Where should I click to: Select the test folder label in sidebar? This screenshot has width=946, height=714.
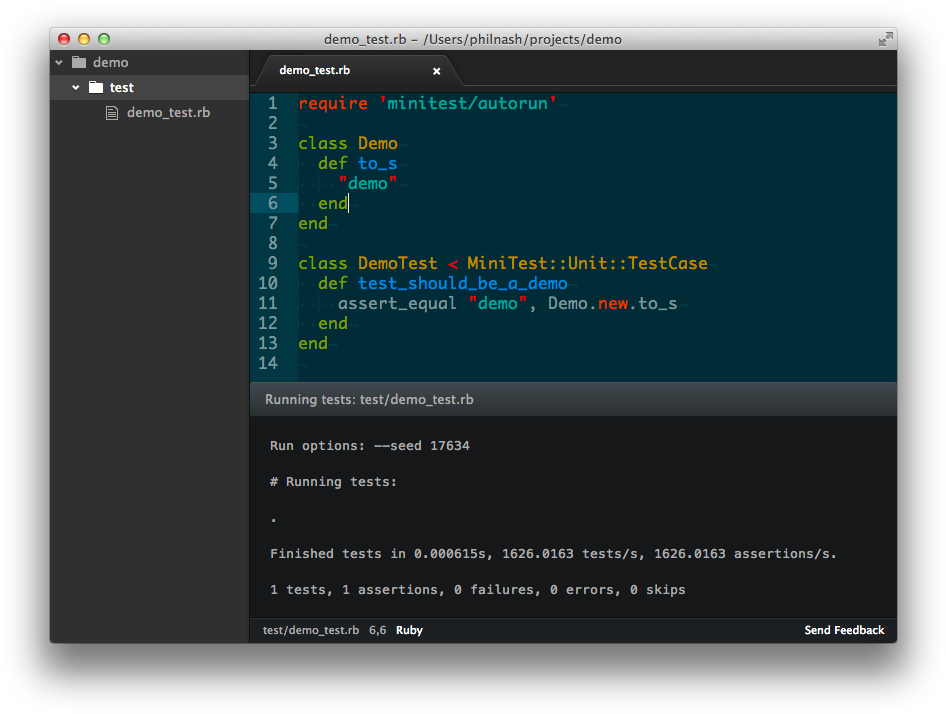pos(122,87)
